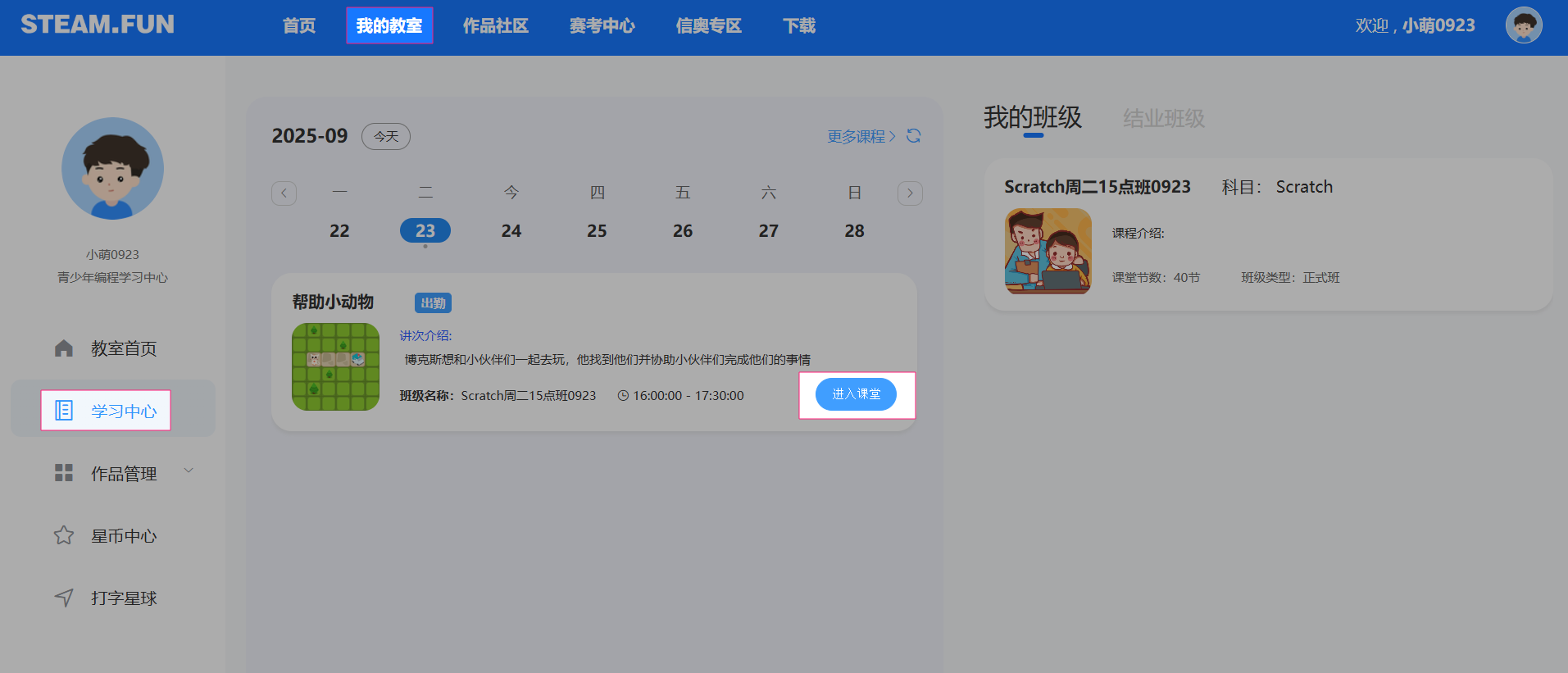
Task: Select date 24 in the calendar
Action: coord(511,231)
